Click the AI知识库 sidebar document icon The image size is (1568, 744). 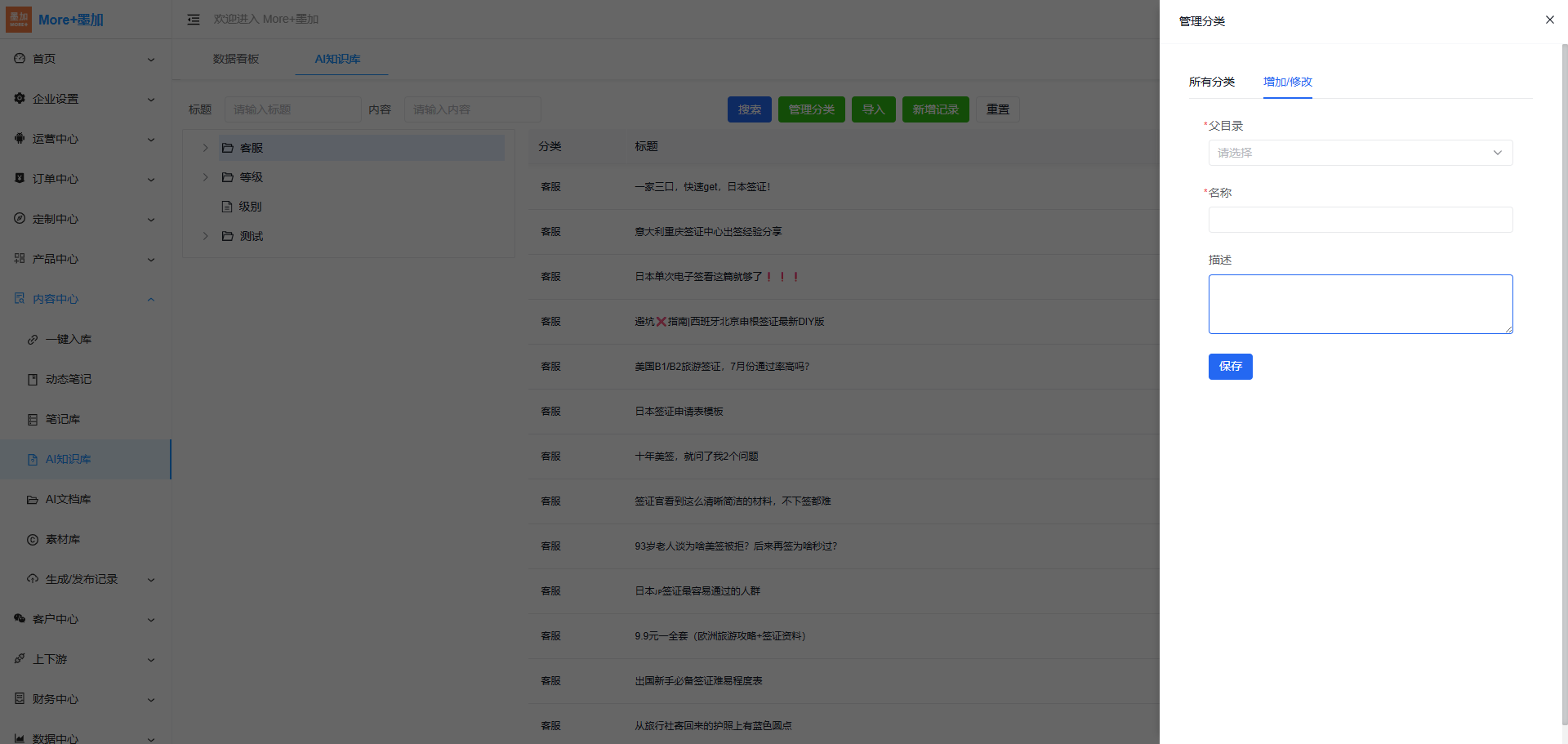click(33, 460)
